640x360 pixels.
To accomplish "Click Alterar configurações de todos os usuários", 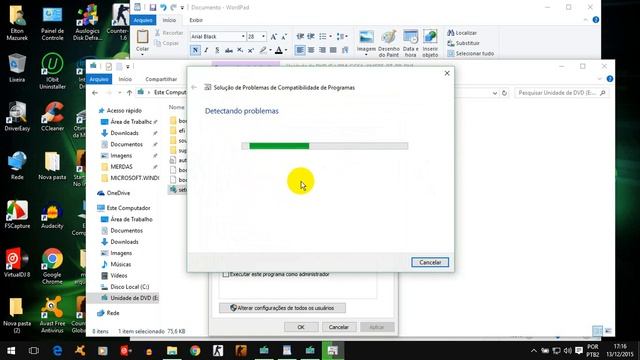I will click(282, 308).
